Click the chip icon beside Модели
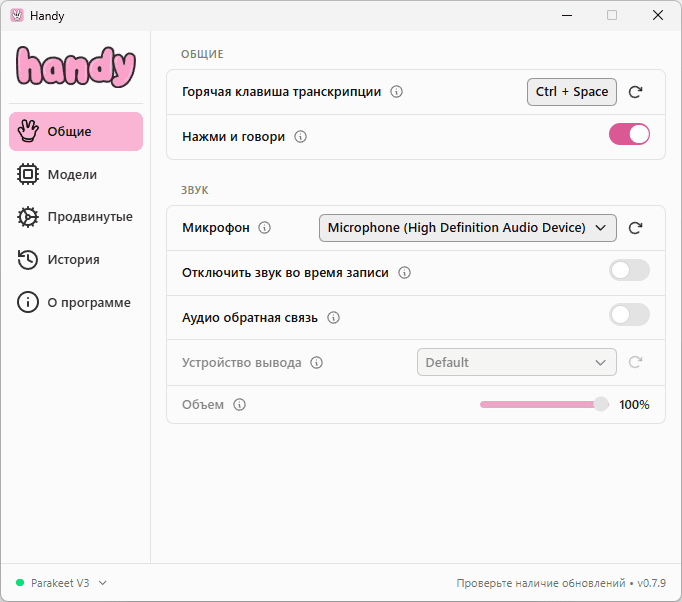The width and height of the screenshot is (682, 602). (28, 174)
